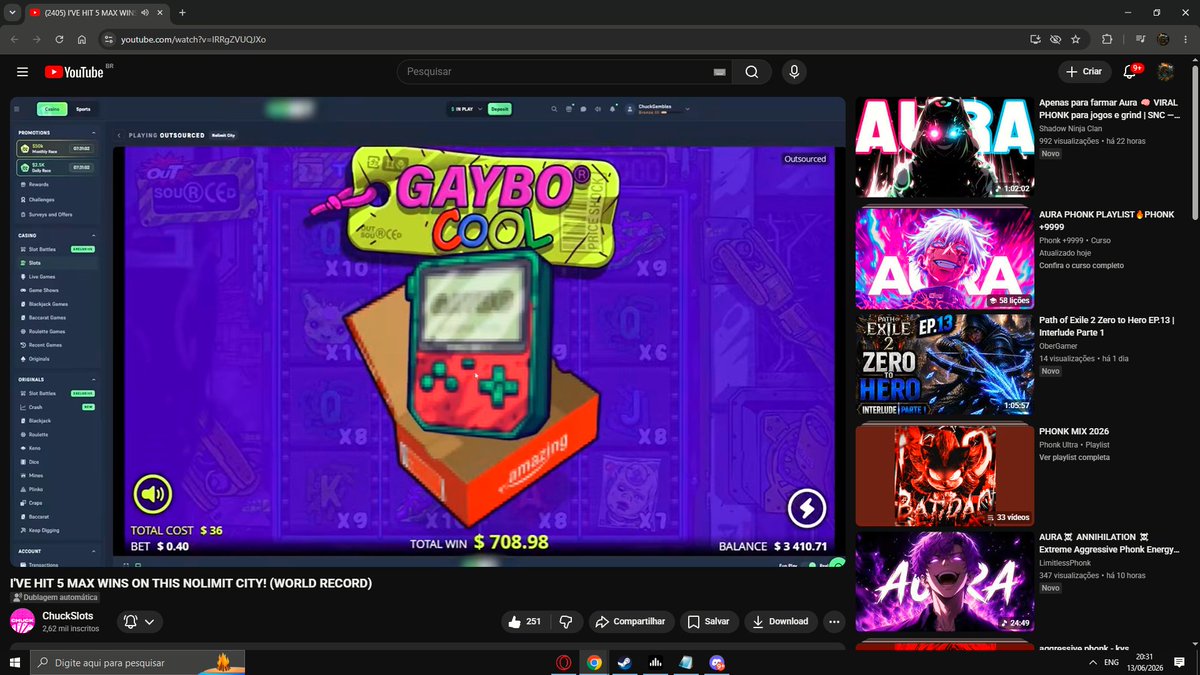Open the PHONK MIX 2026 playlist thumbnail
Image resolution: width=1200 pixels, height=675 pixels.
[x=944, y=475]
